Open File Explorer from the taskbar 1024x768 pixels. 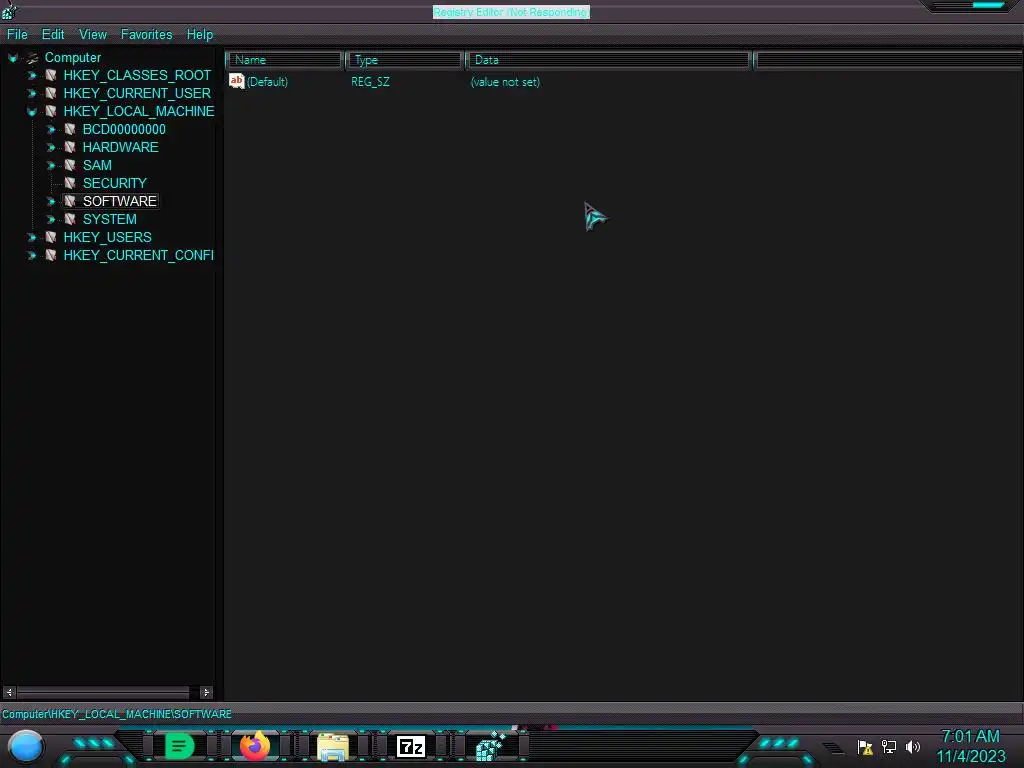tap(333, 747)
